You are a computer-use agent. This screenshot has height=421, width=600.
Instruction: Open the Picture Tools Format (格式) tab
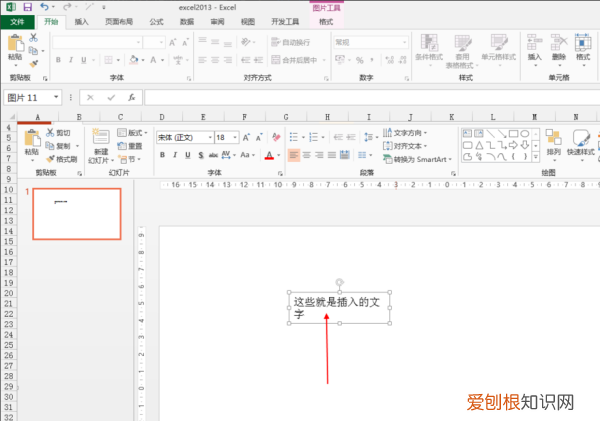click(x=326, y=22)
